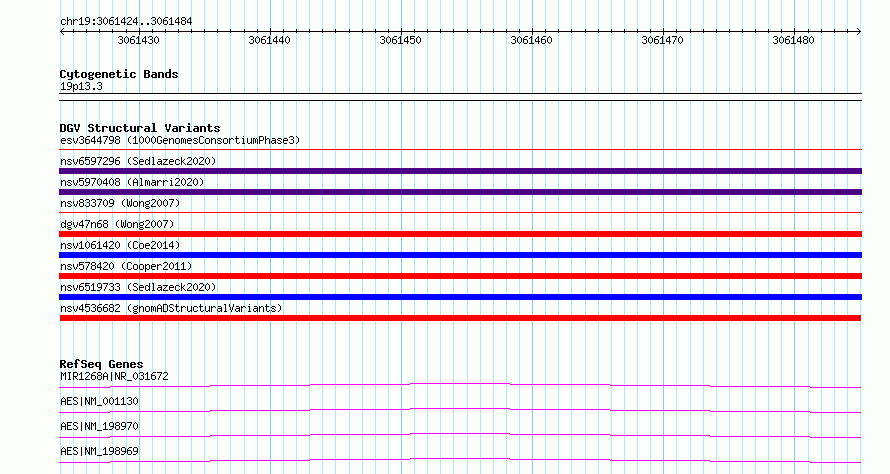Open variant nsv4536682 (gnomADStructuralVariants)
890x474 pixels.
point(171,308)
